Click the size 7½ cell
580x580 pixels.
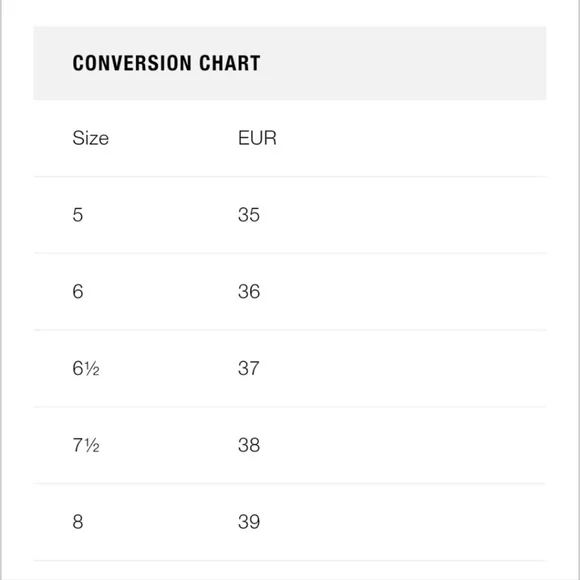point(86,445)
